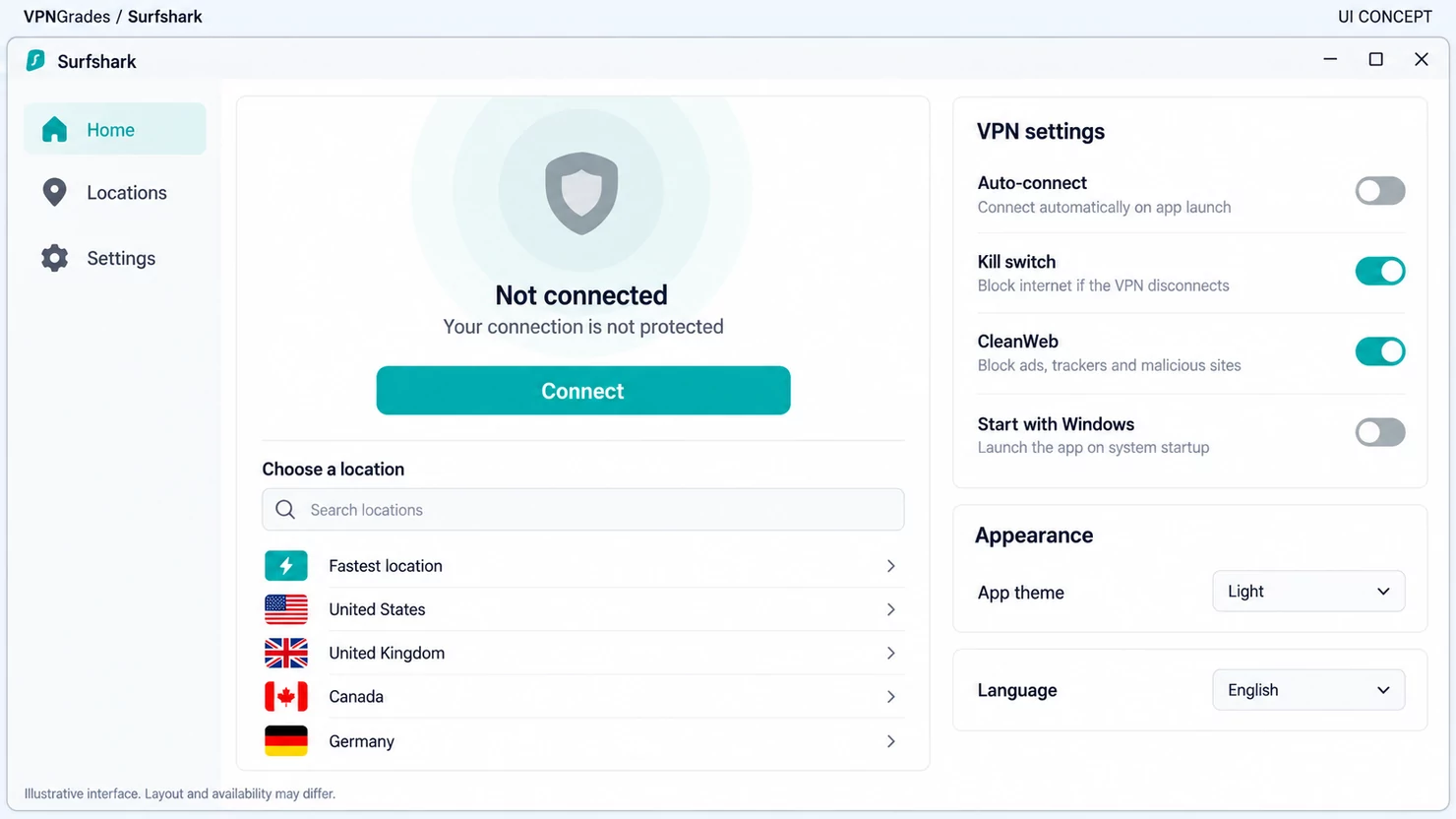Click the Fastest location lightning icon
Image resolution: width=1456 pixels, height=819 pixels.
point(286,566)
